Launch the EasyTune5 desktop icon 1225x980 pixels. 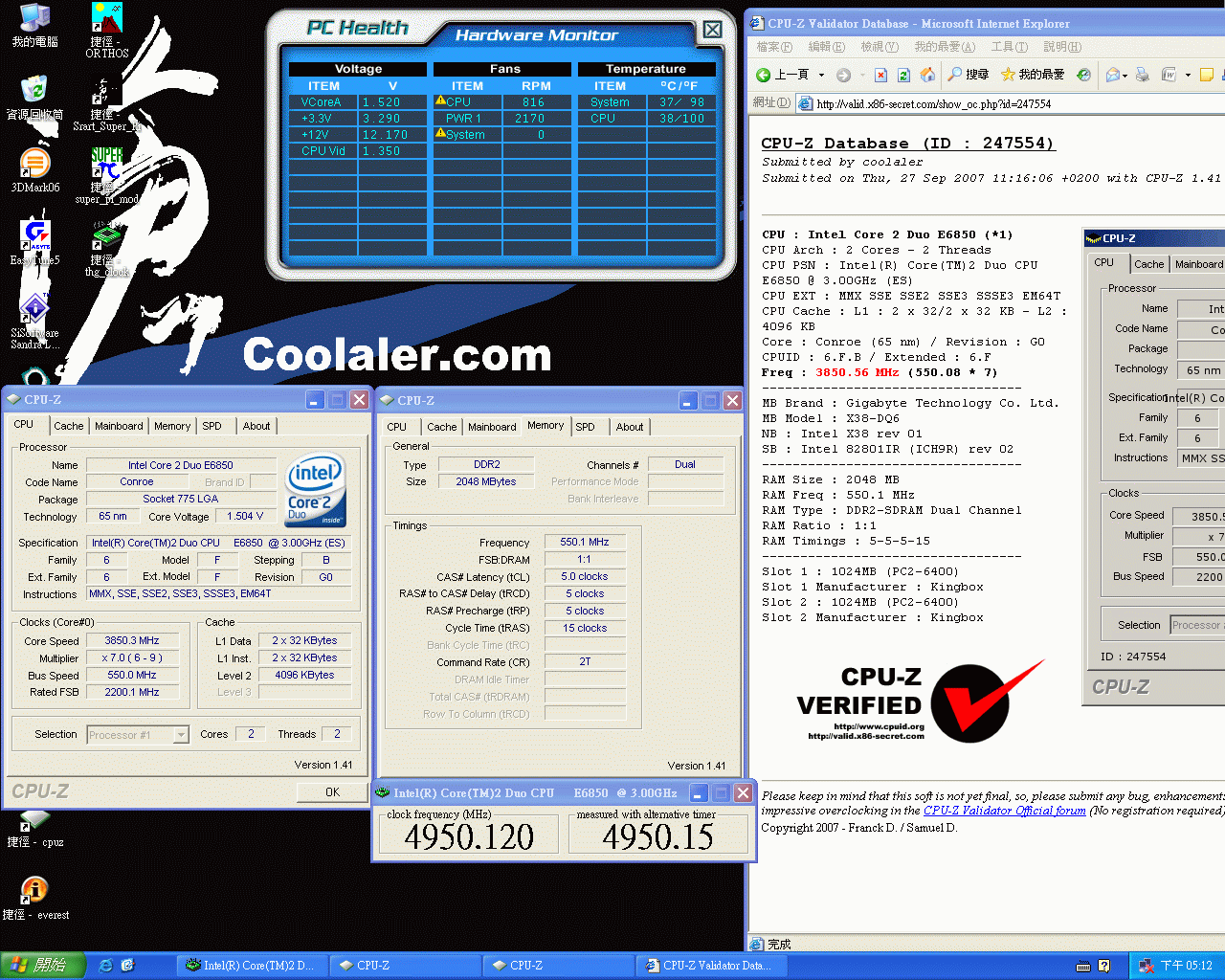click(x=34, y=243)
